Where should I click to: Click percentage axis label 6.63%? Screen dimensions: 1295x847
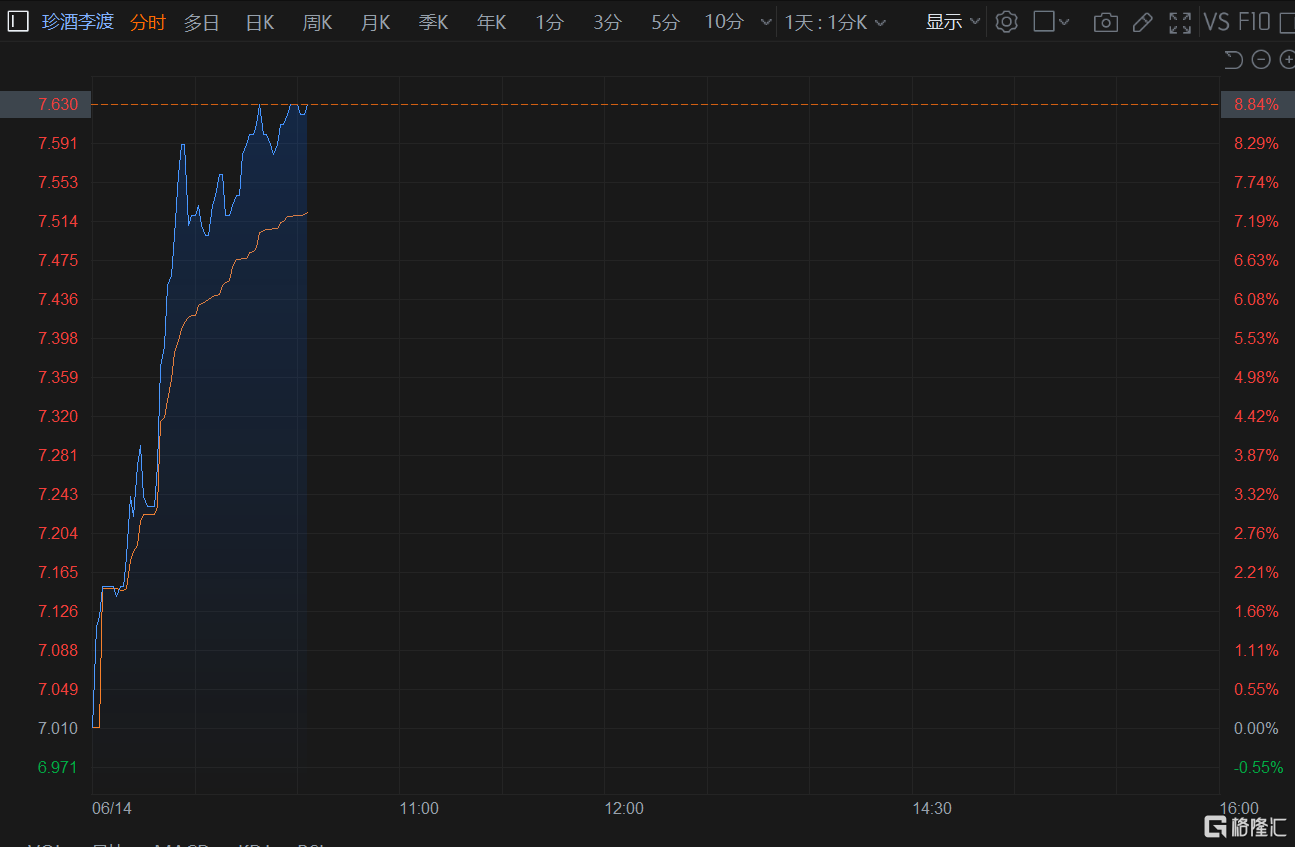point(1257,260)
